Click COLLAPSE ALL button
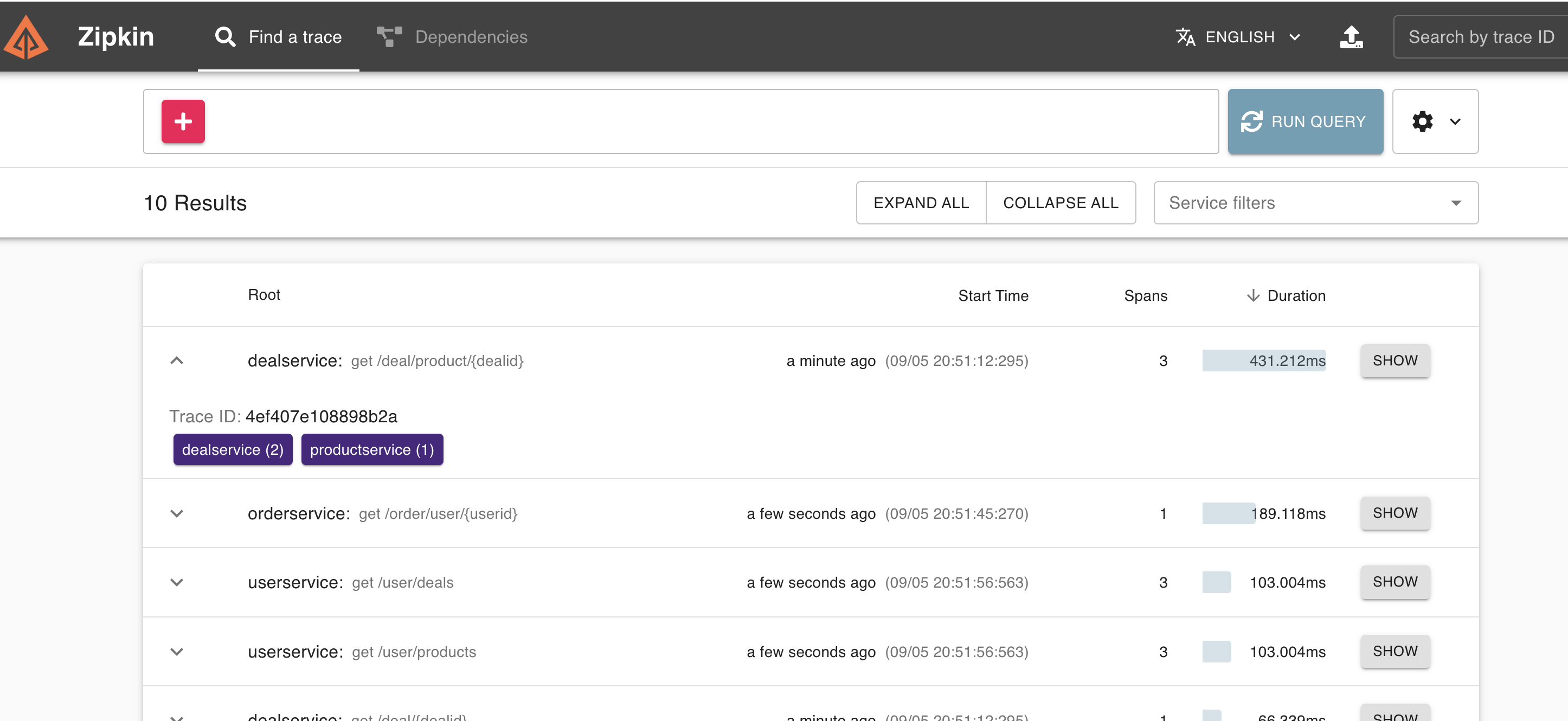The image size is (1568, 721). [1060, 203]
